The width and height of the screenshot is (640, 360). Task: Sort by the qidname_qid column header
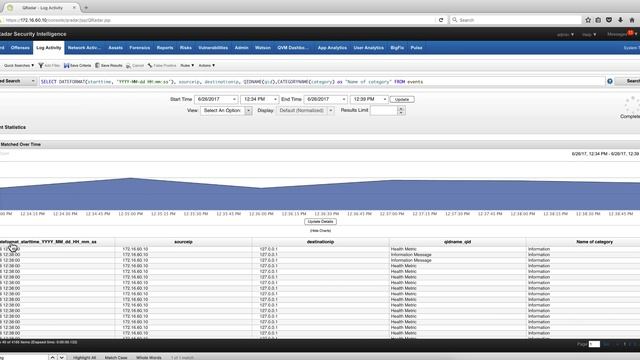click(x=458, y=242)
